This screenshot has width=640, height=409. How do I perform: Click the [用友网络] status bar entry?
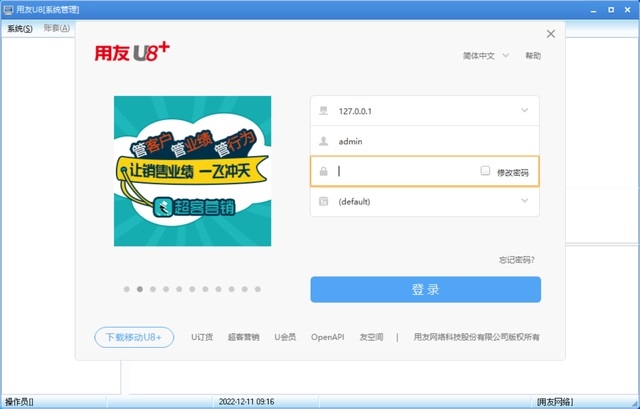pyautogui.click(x=555, y=402)
